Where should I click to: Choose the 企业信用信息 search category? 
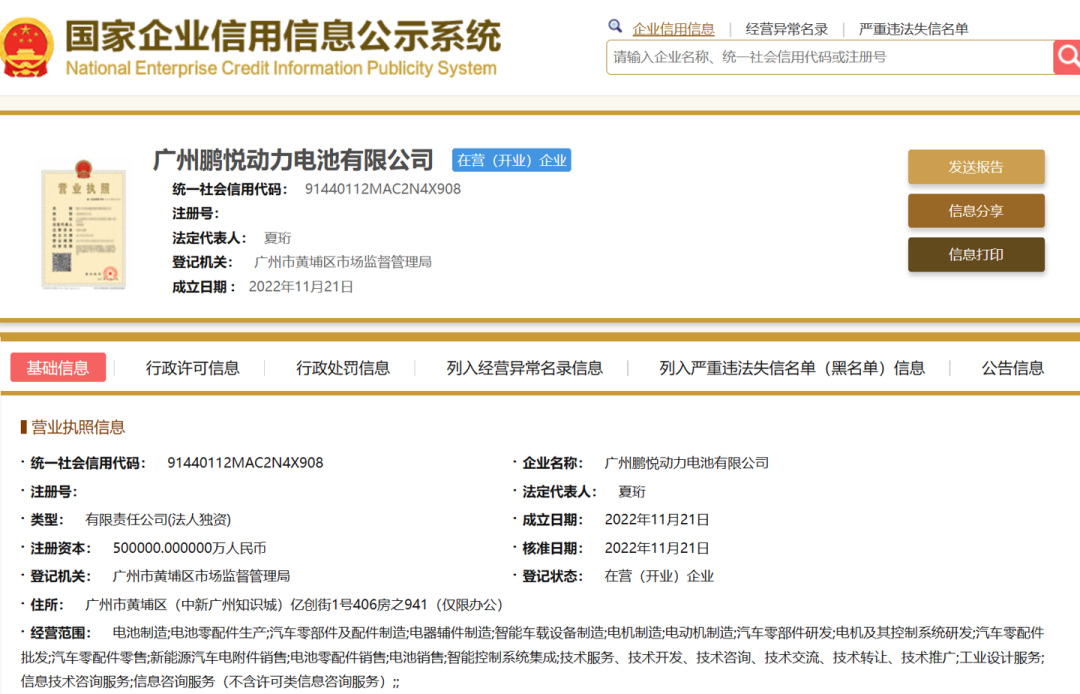point(673,29)
